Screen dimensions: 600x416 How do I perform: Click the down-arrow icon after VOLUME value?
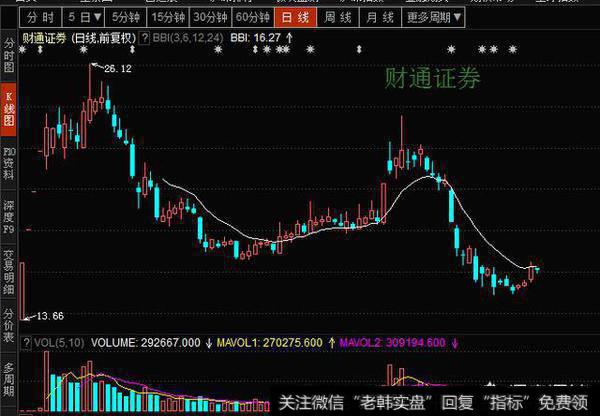click(209, 343)
